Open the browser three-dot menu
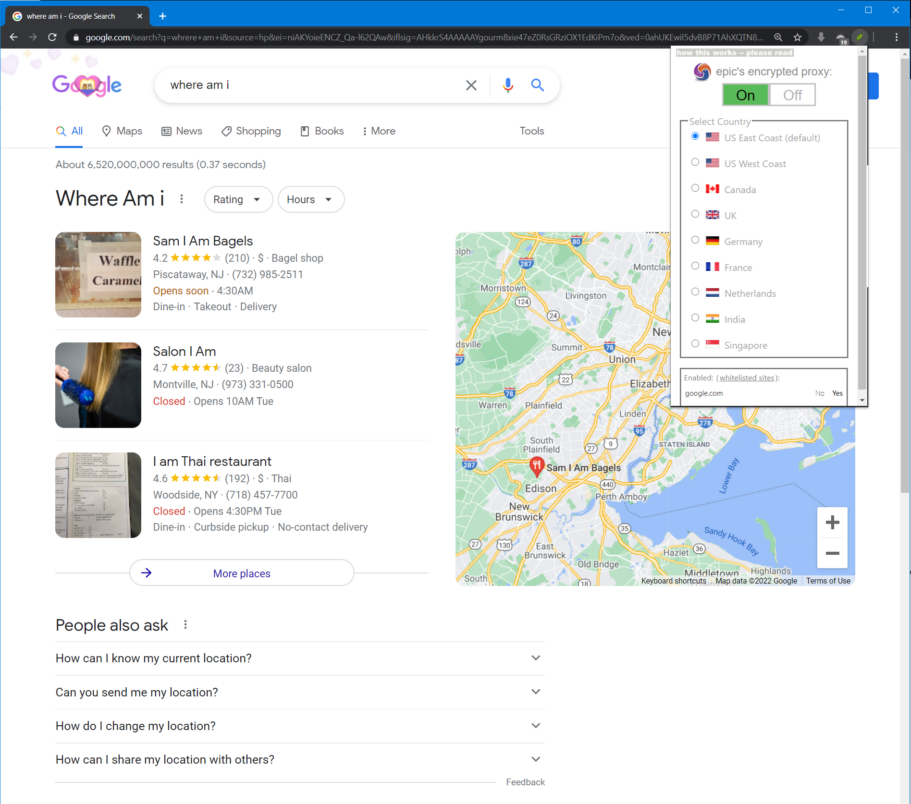Image resolution: width=911 pixels, height=804 pixels. pos(895,36)
